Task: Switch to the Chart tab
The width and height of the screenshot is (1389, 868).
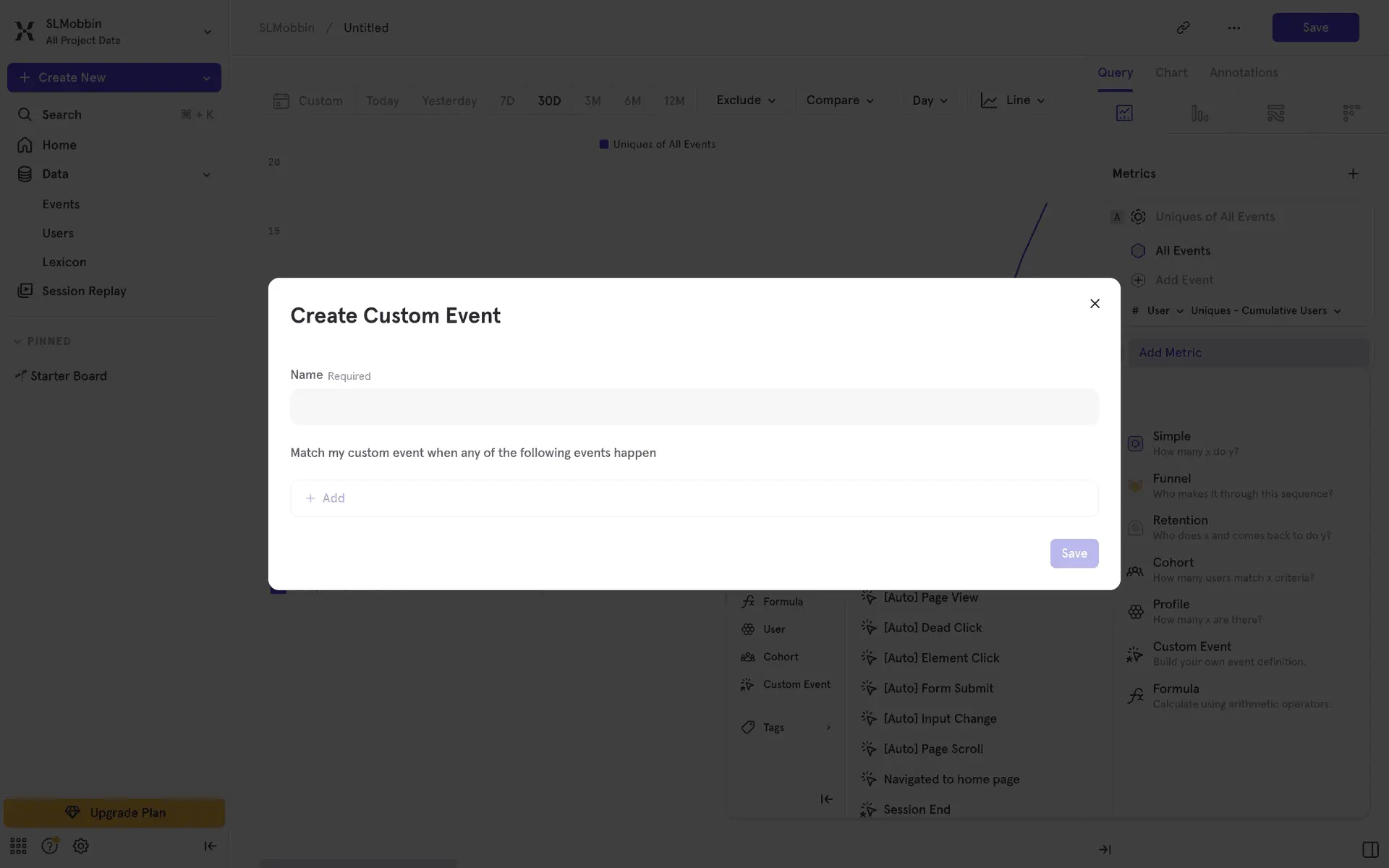Action: pyautogui.click(x=1171, y=72)
